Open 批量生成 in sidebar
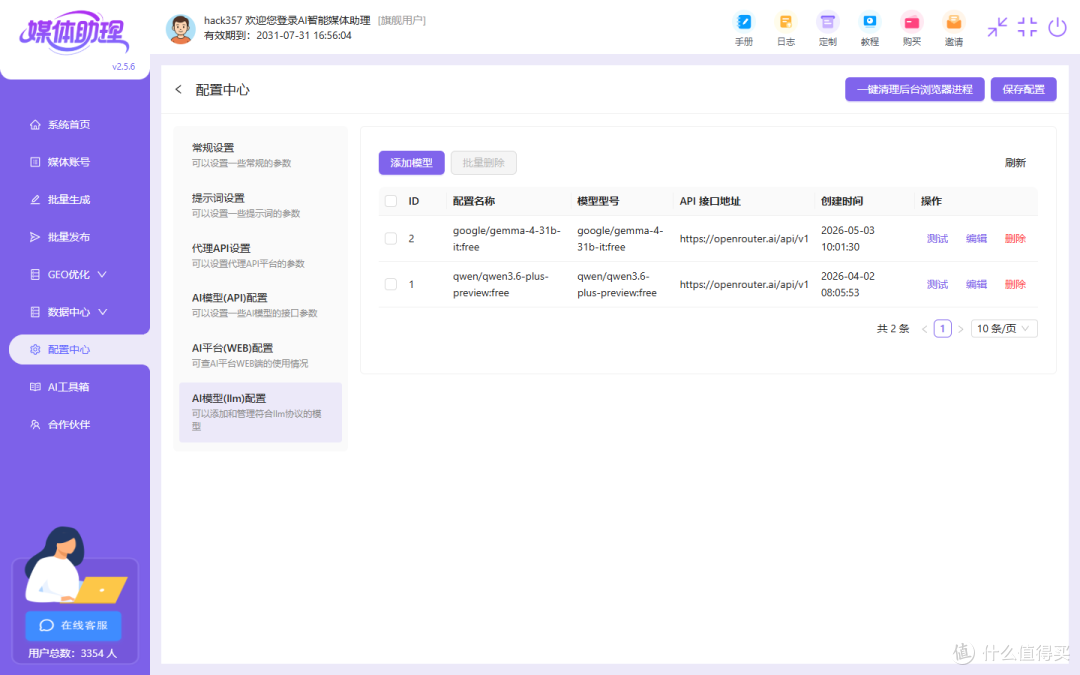The image size is (1080, 675). pos(69,200)
